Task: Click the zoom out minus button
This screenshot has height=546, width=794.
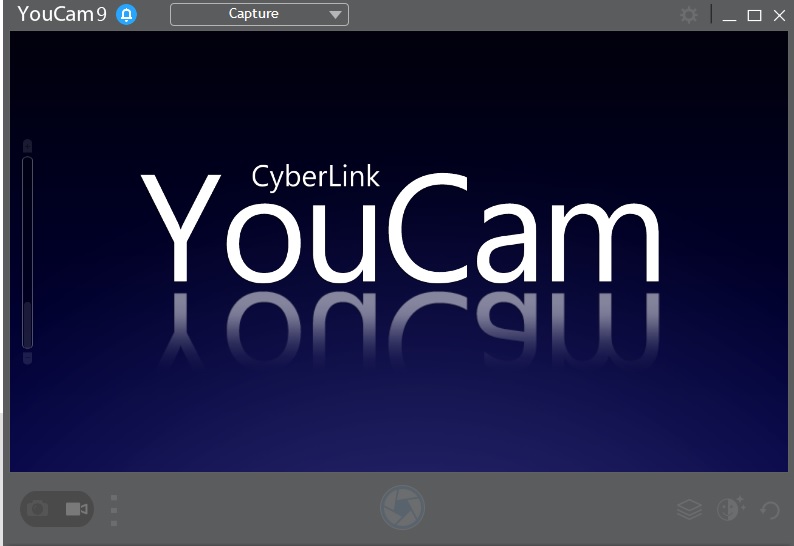Action: click(27, 358)
